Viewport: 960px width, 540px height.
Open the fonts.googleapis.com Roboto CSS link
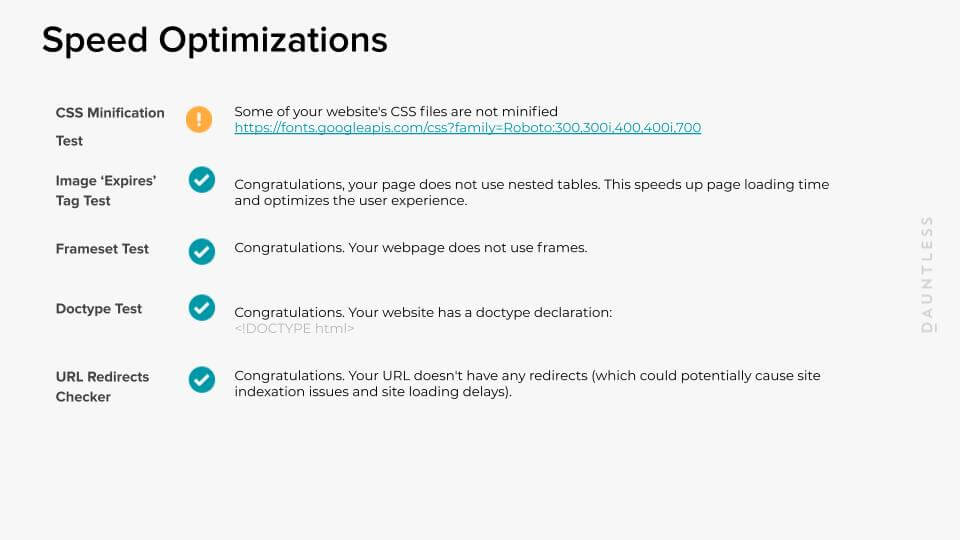[467, 128]
